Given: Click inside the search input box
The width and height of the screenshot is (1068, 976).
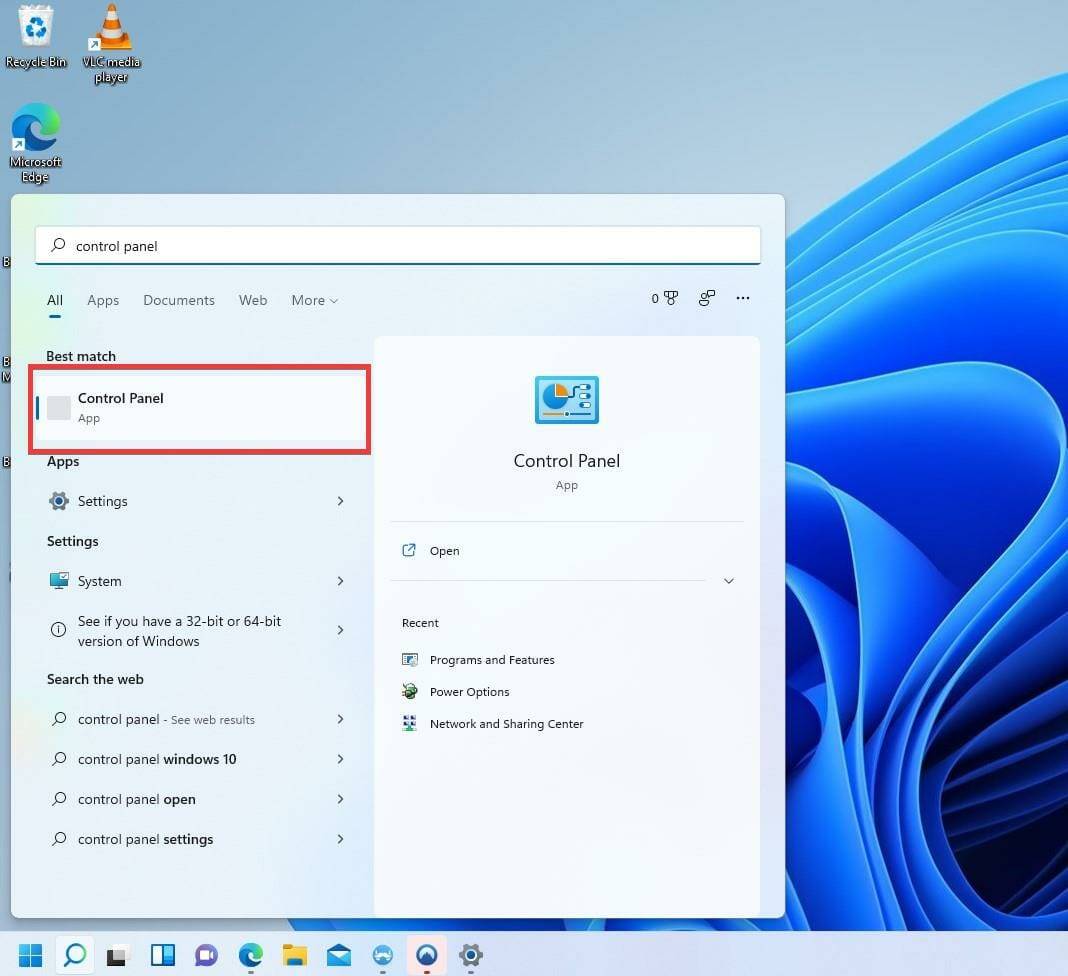Looking at the screenshot, I should [398, 245].
